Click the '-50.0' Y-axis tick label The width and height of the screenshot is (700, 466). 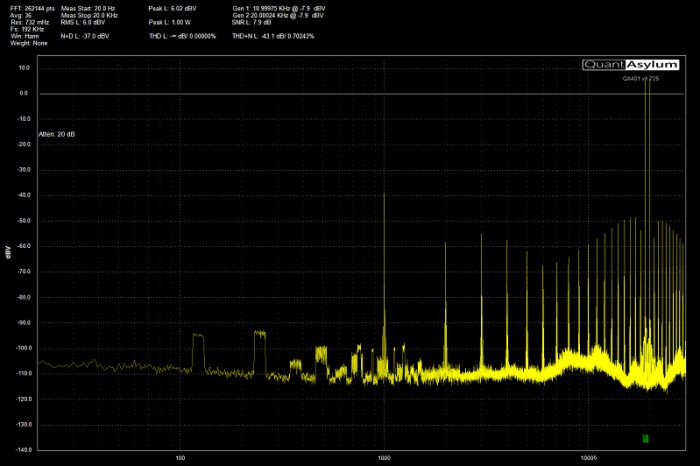tap(23, 221)
